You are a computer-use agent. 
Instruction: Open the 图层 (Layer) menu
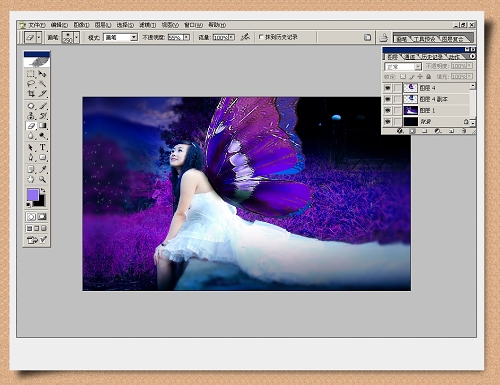tap(103, 25)
